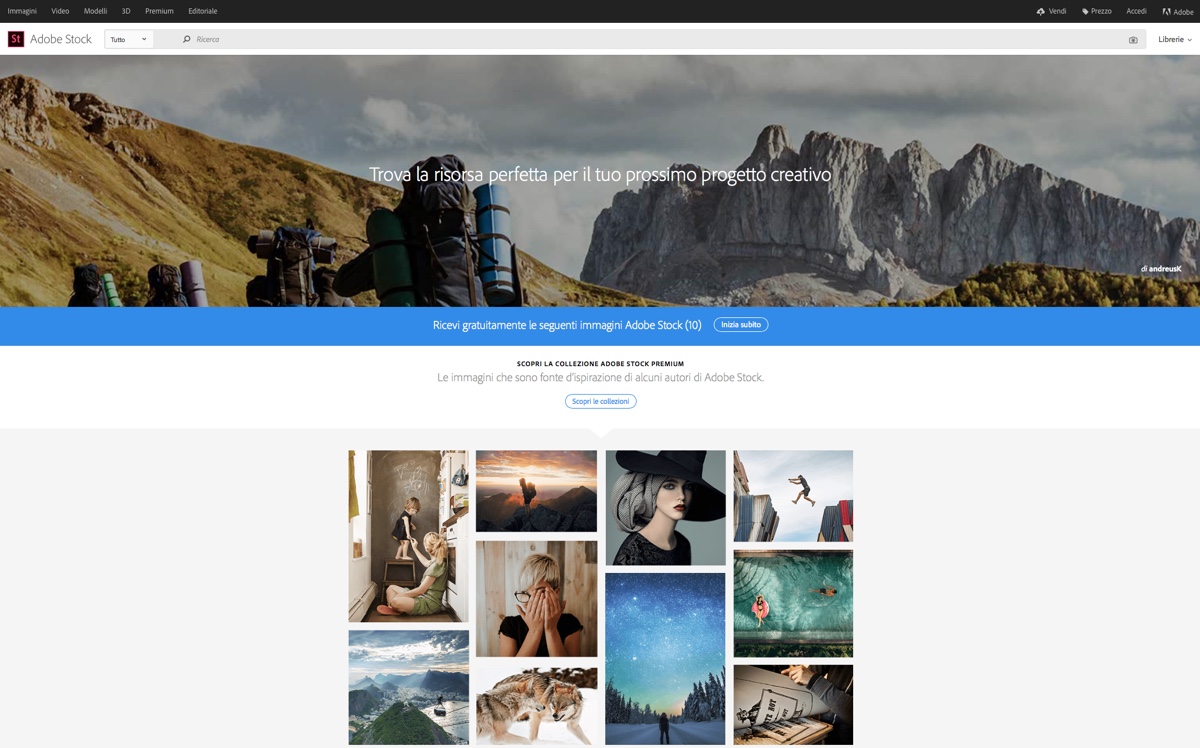Viewport: 1200px width, 748px height.
Task: Click the Scopri le collezioni button
Action: coord(600,400)
